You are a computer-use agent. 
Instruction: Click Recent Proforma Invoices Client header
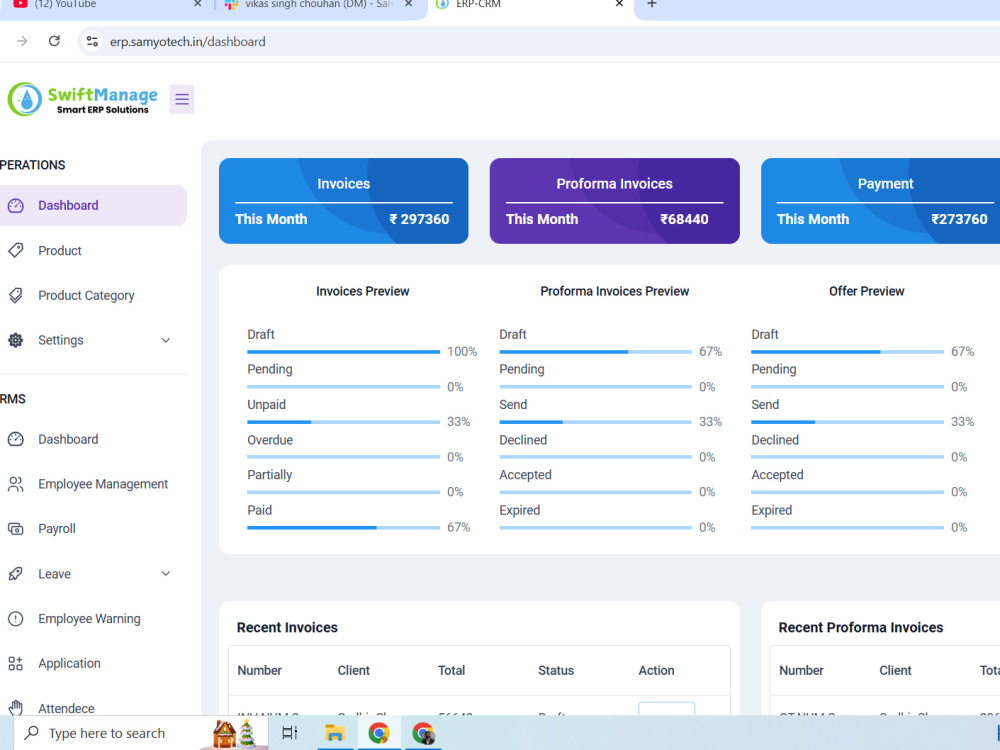click(x=895, y=670)
